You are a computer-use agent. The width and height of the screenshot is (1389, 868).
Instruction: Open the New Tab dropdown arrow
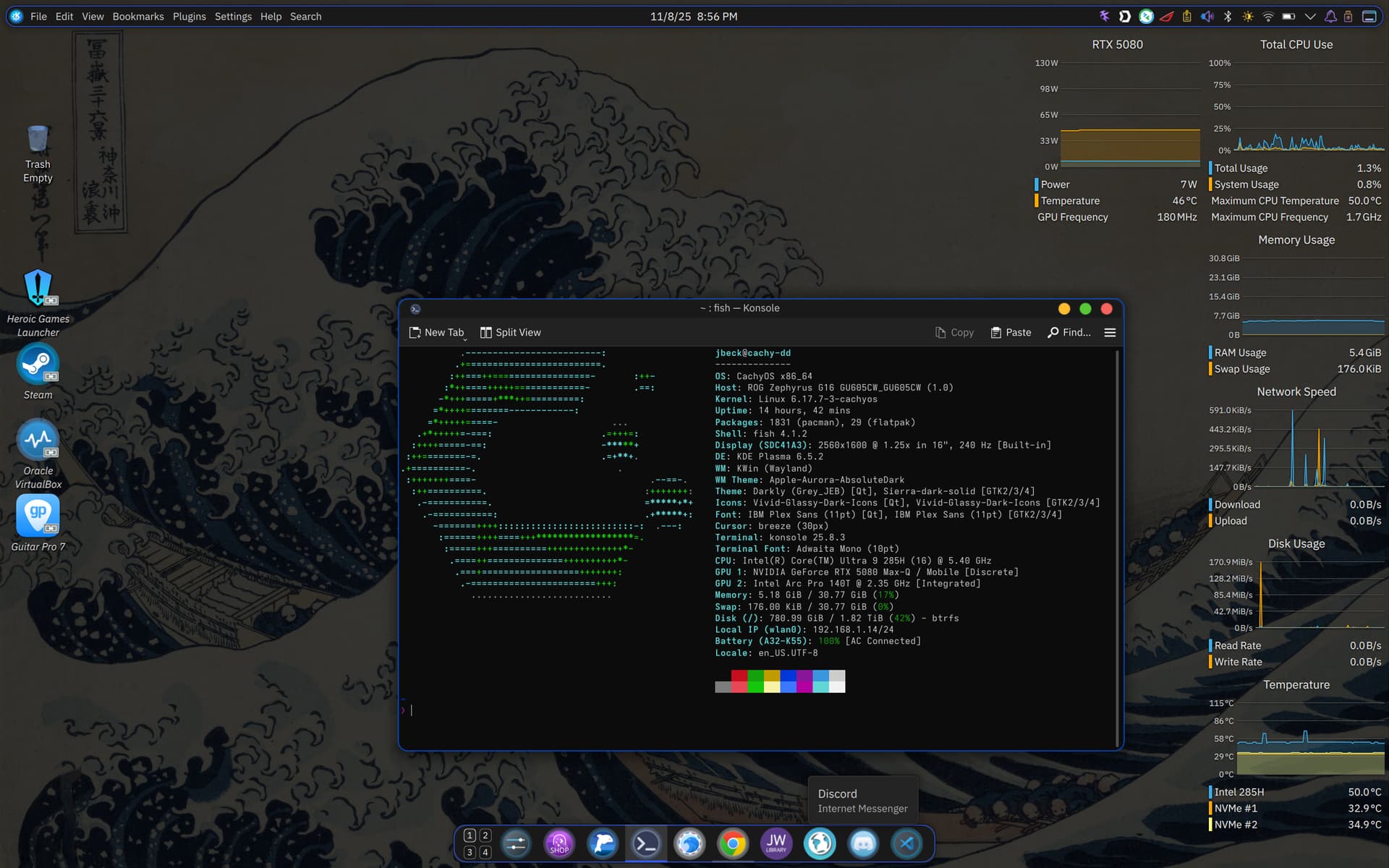coord(465,338)
